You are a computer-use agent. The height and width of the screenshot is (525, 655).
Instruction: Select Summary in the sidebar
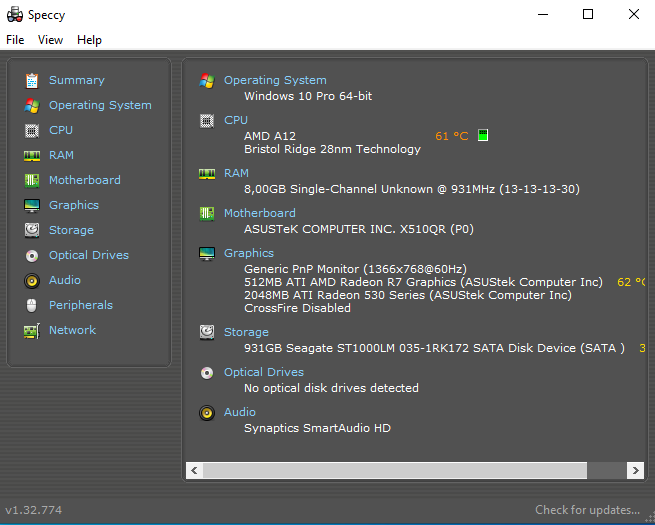click(x=77, y=80)
